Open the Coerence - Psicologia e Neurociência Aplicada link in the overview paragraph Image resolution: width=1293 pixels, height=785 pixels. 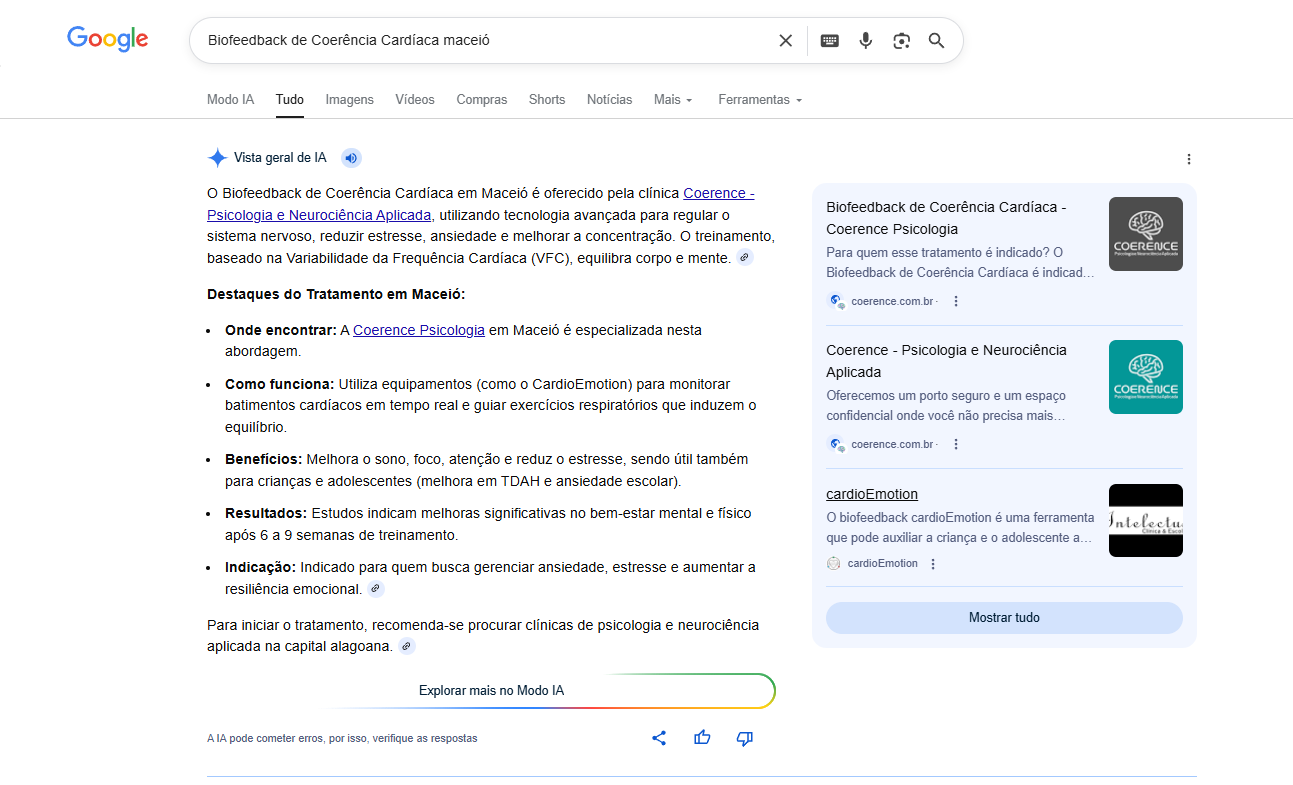pyautogui.click(x=481, y=204)
